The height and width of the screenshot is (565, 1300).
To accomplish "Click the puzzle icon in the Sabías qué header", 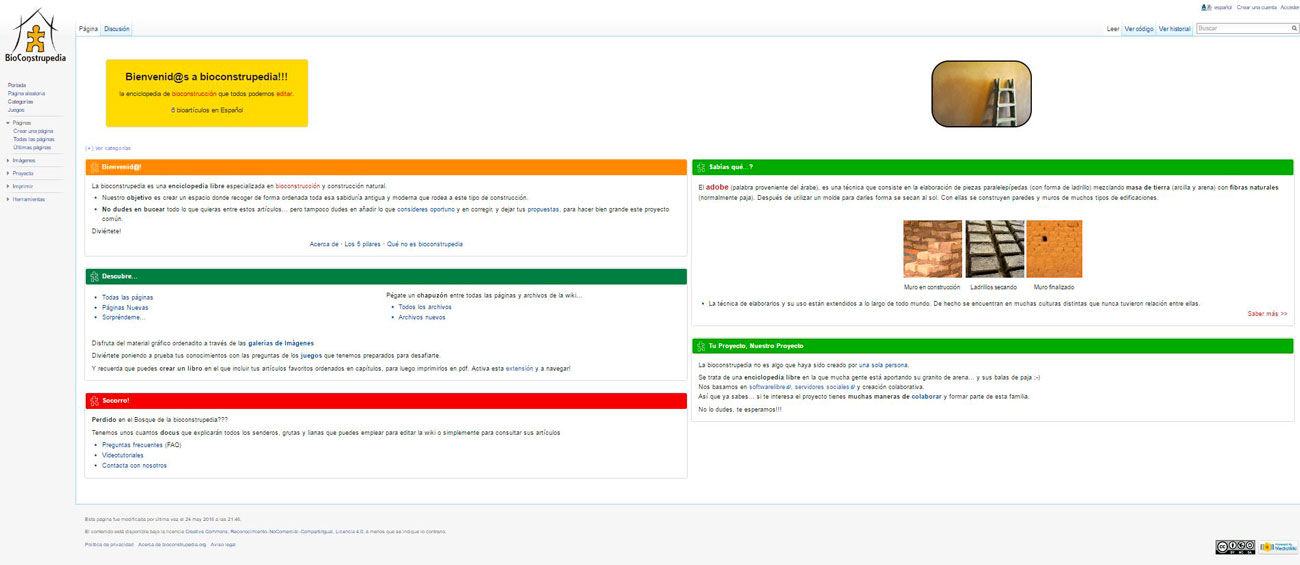I will point(701,168).
